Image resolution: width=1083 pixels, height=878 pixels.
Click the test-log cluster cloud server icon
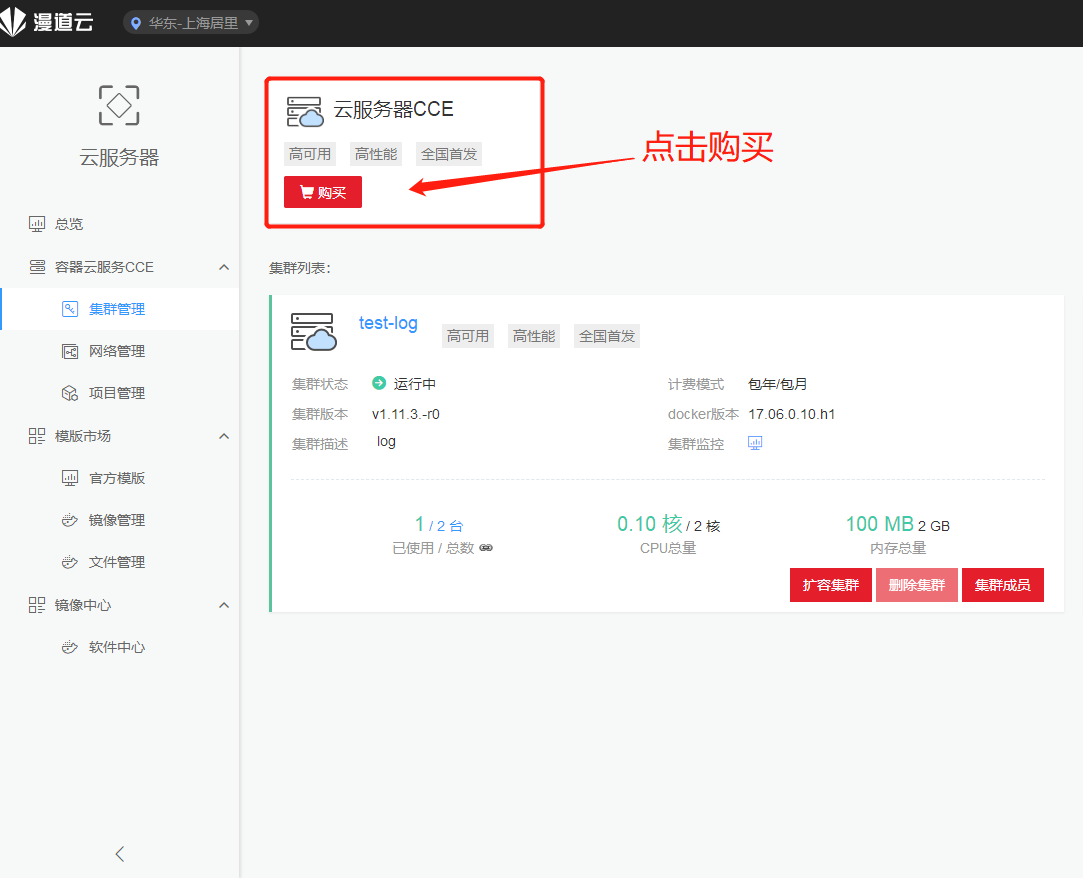[x=314, y=332]
